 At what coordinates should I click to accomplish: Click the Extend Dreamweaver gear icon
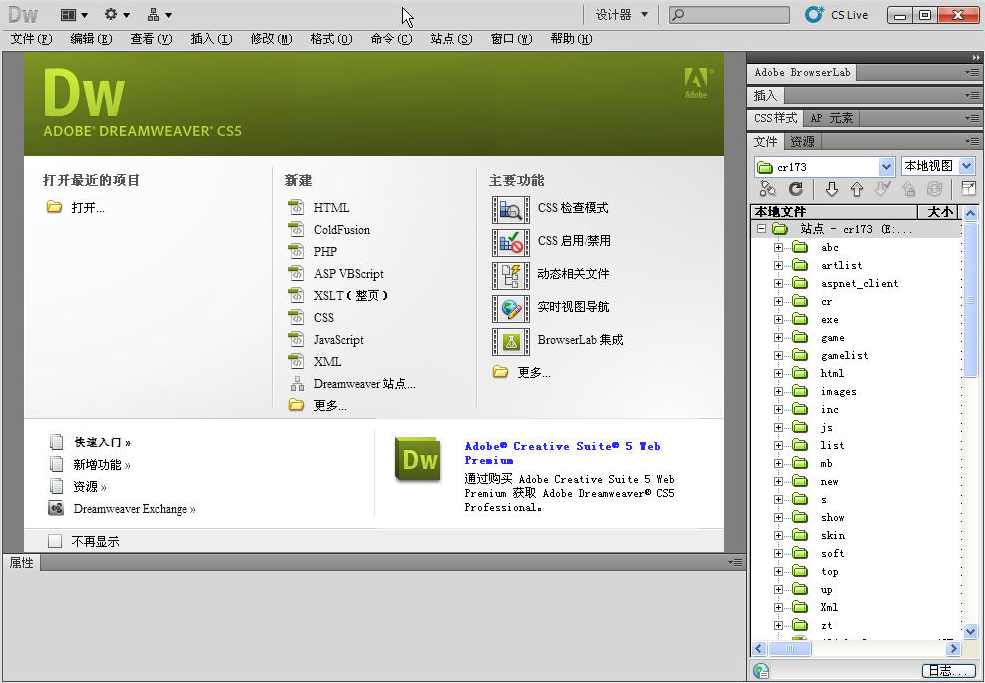pos(110,14)
